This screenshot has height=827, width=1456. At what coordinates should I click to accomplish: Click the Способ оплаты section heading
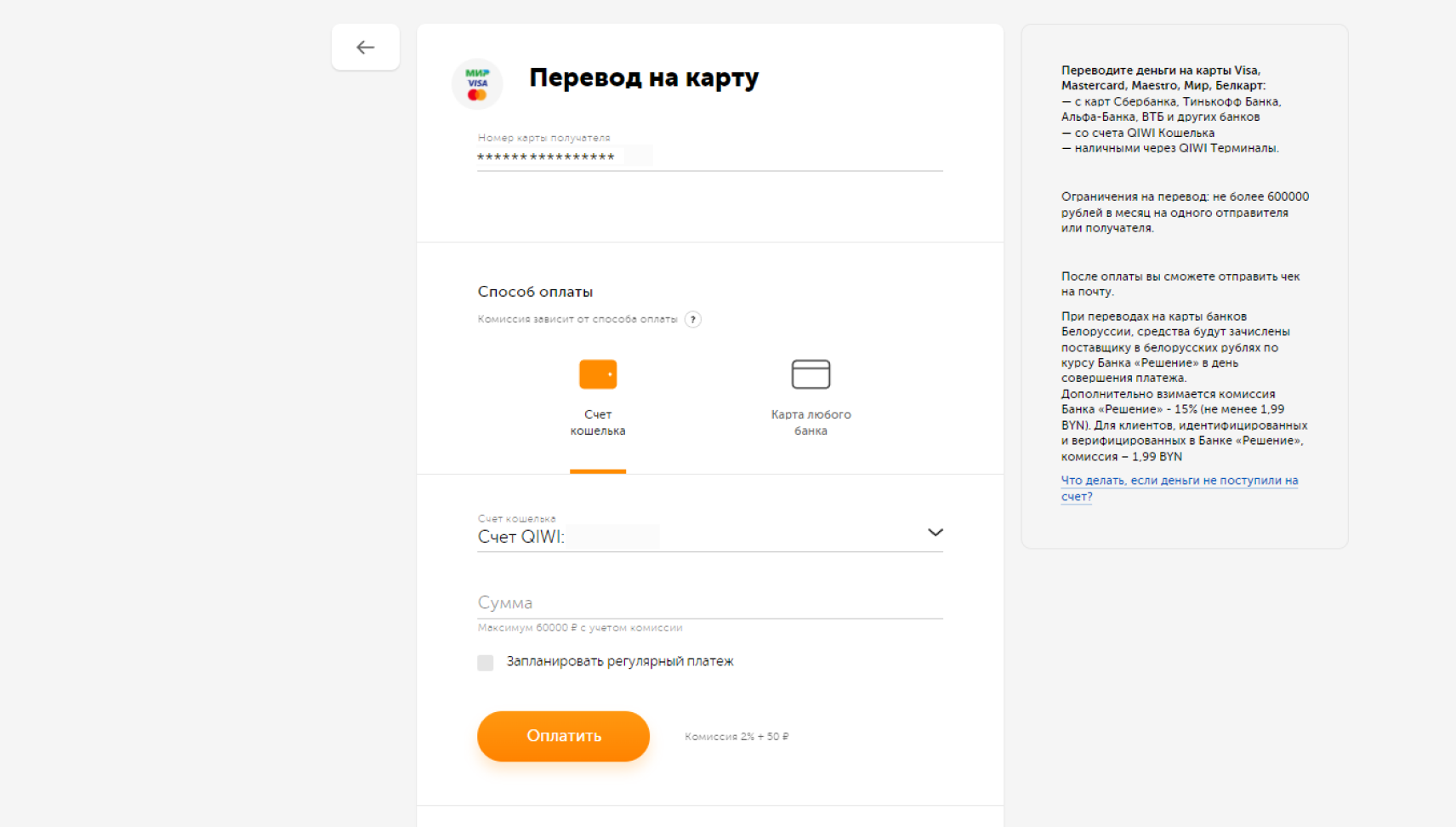(535, 292)
